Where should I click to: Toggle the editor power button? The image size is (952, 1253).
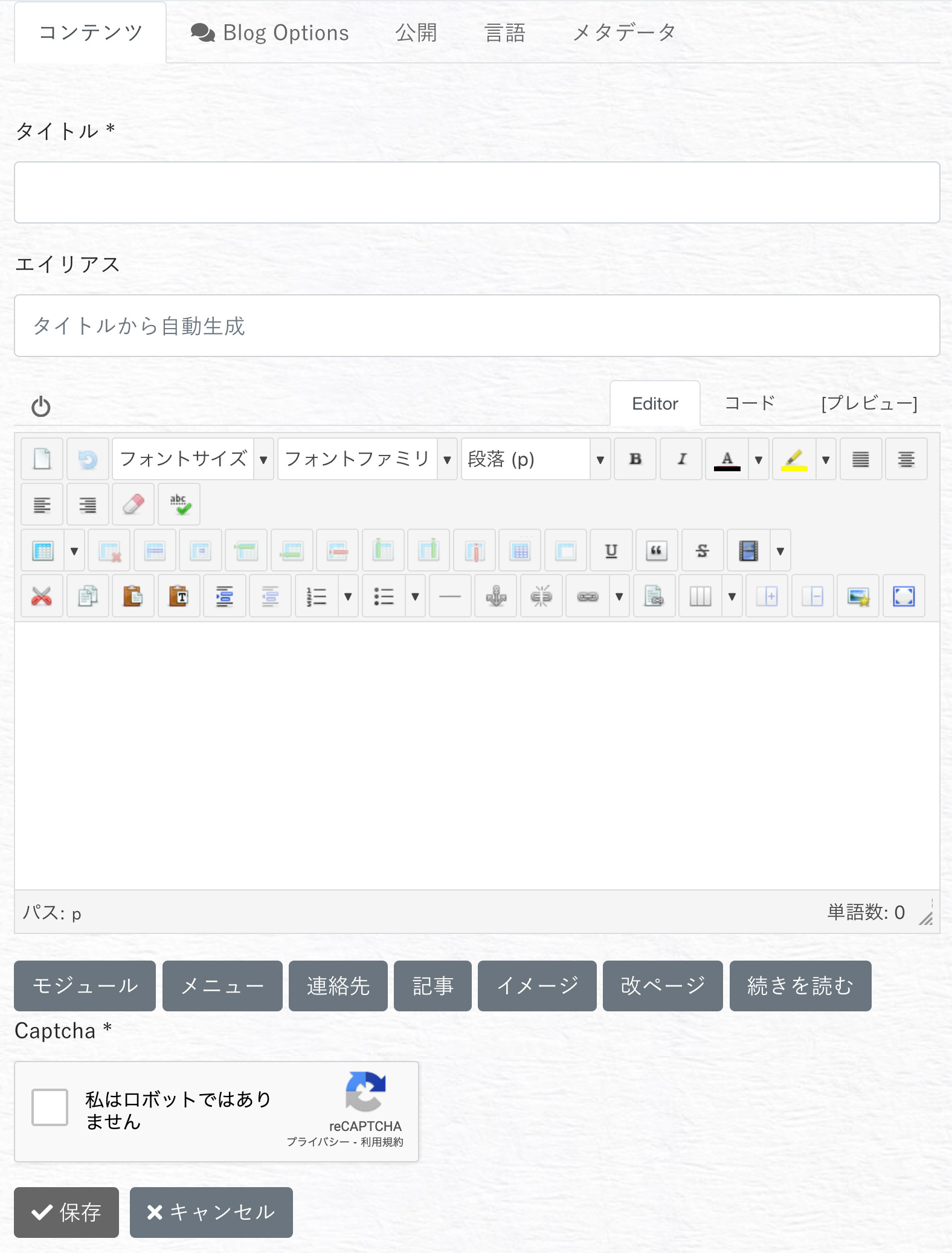pyautogui.click(x=41, y=407)
